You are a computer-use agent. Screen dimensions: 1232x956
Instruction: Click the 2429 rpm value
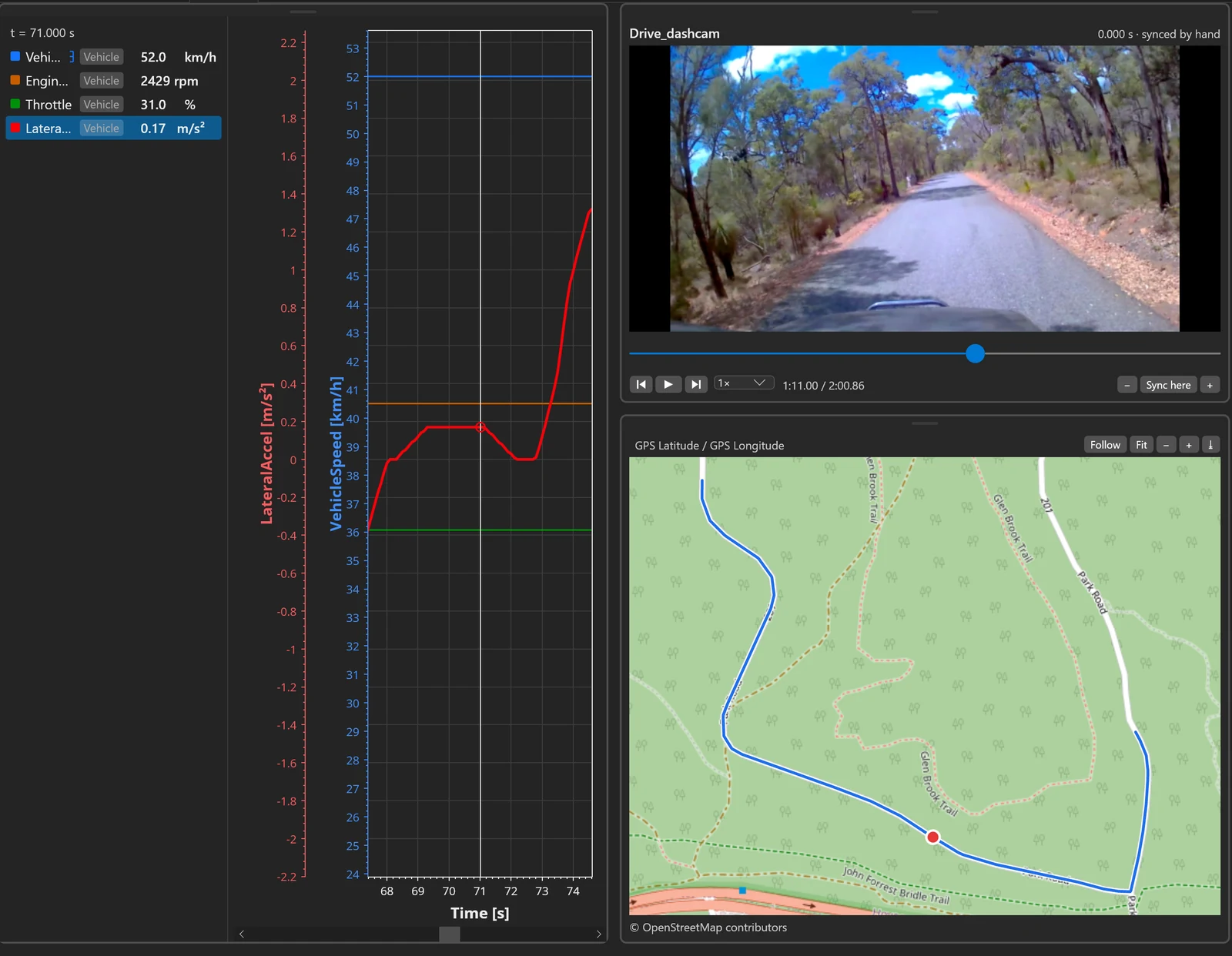coord(169,81)
